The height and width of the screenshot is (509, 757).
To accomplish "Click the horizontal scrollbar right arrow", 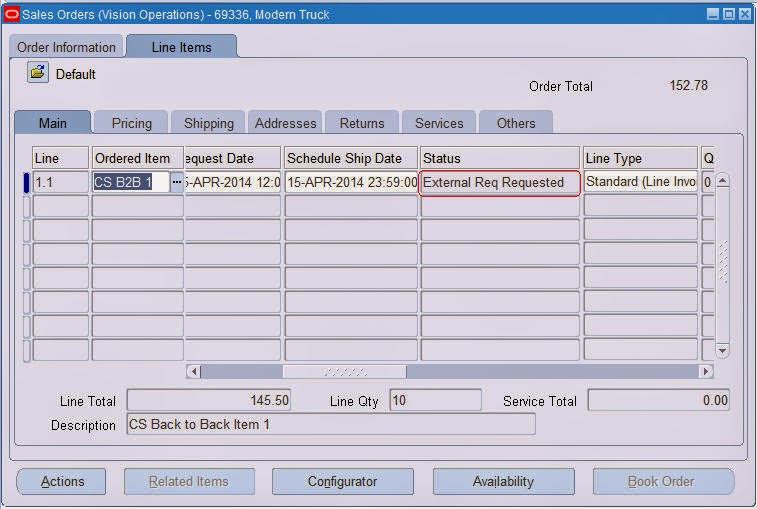I will [706, 371].
